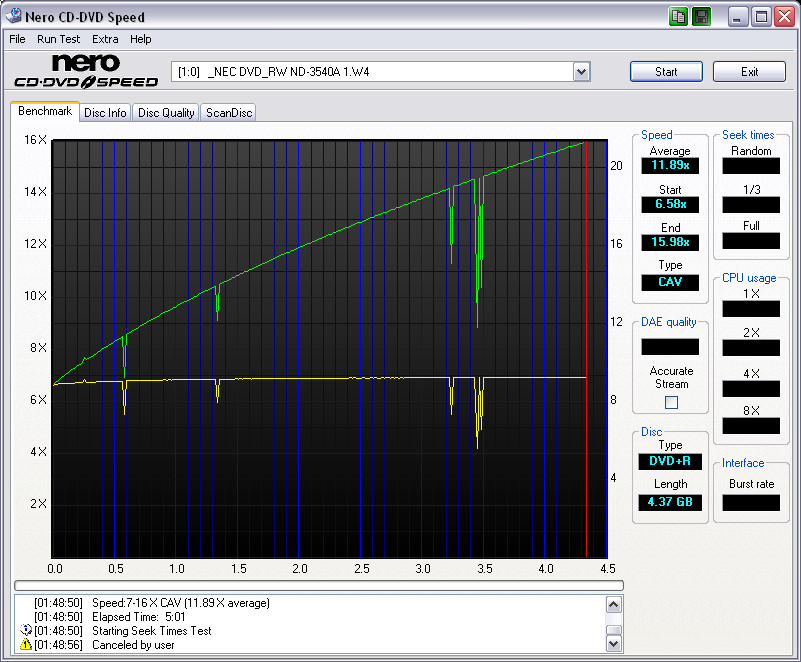Click the end speed value 15.98x

670,242
